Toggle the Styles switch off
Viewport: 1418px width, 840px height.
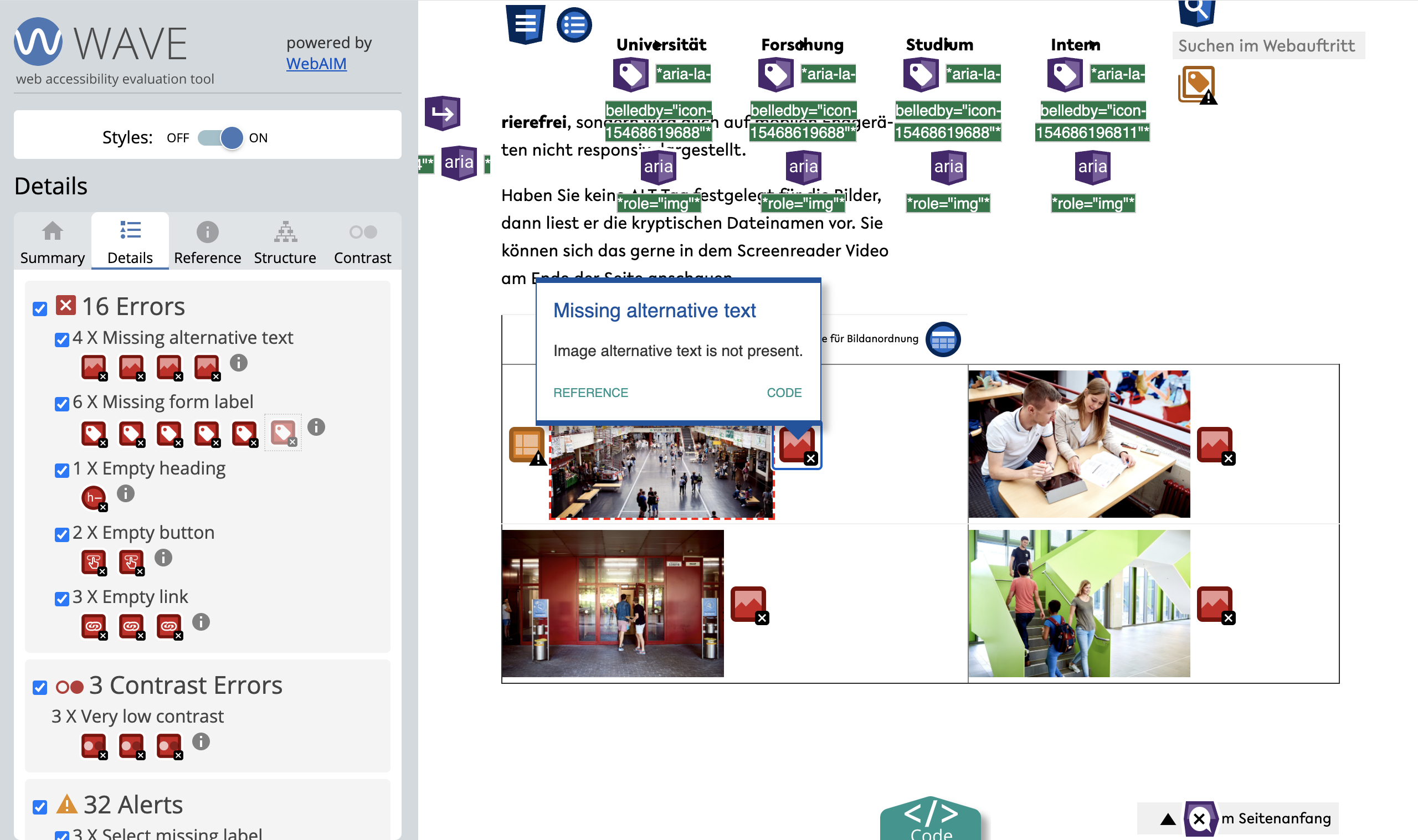[220, 137]
